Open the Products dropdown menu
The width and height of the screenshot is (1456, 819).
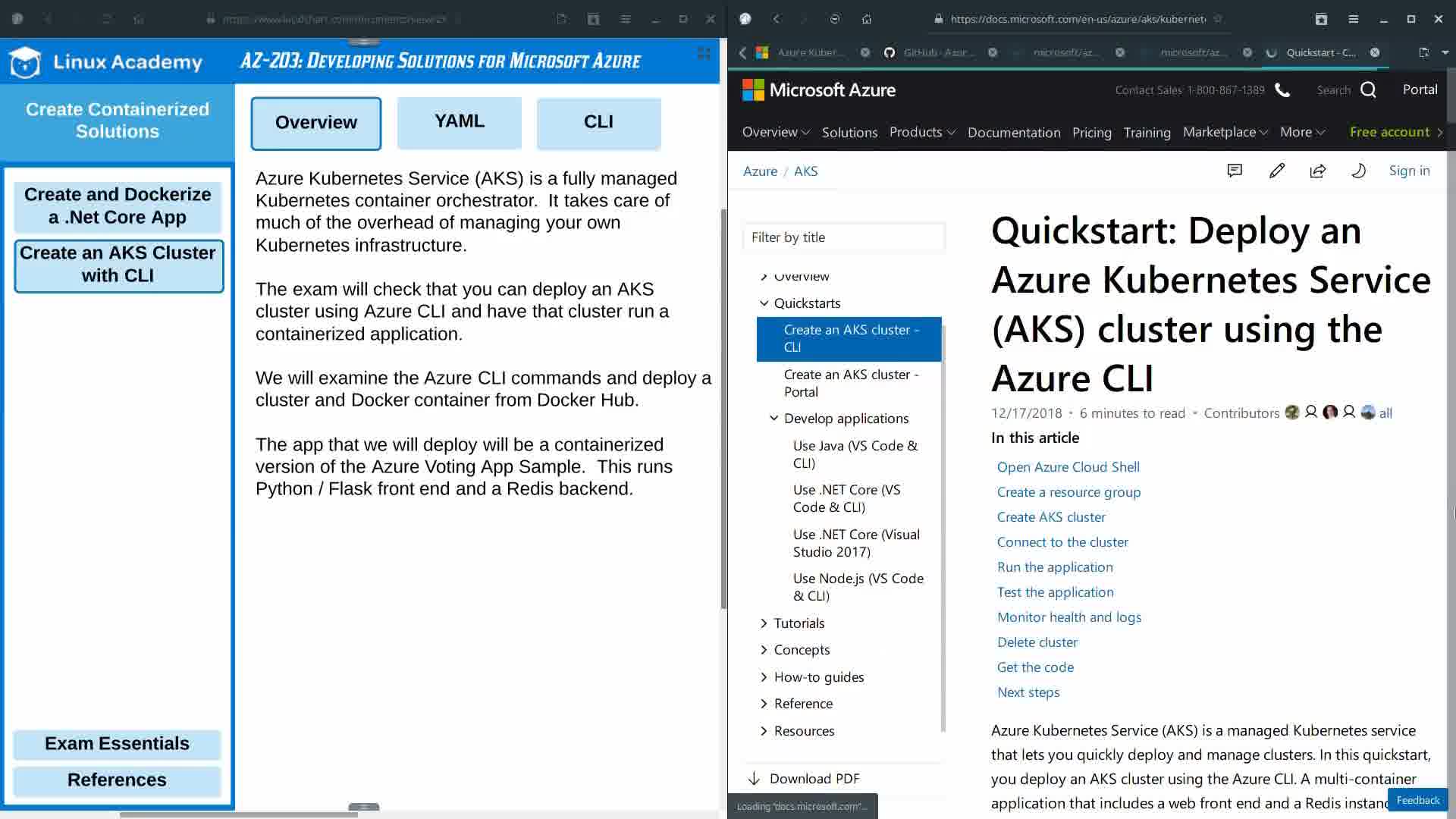pos(921,132)
